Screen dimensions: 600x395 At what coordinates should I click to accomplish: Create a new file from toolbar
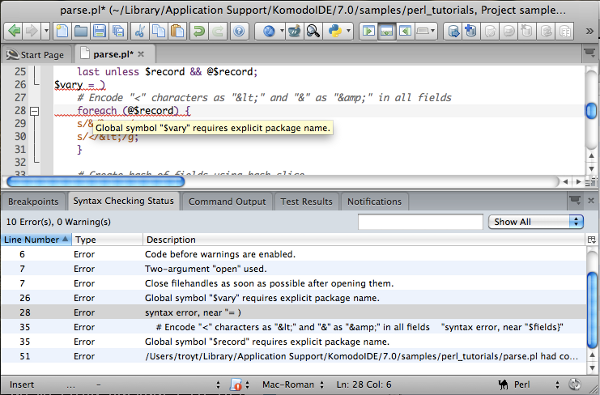[x=62, y=31]
